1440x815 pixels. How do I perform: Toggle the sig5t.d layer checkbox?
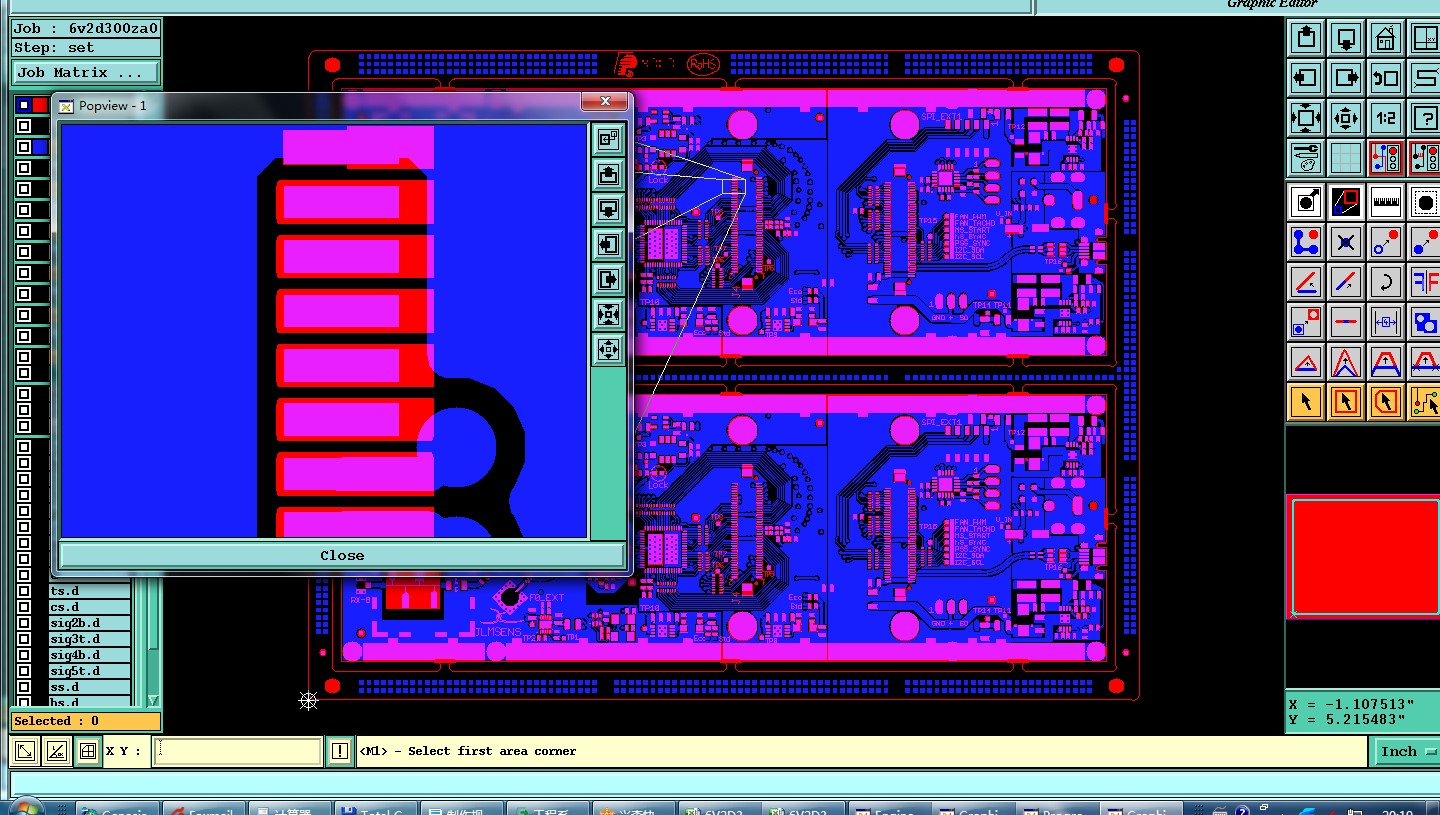[x=25, y=671]
